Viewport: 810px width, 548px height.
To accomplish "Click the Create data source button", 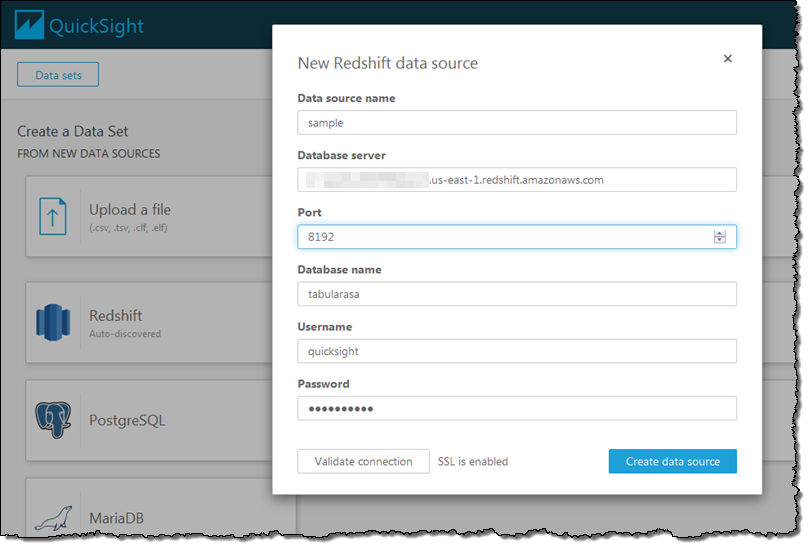I will point(673,461).
